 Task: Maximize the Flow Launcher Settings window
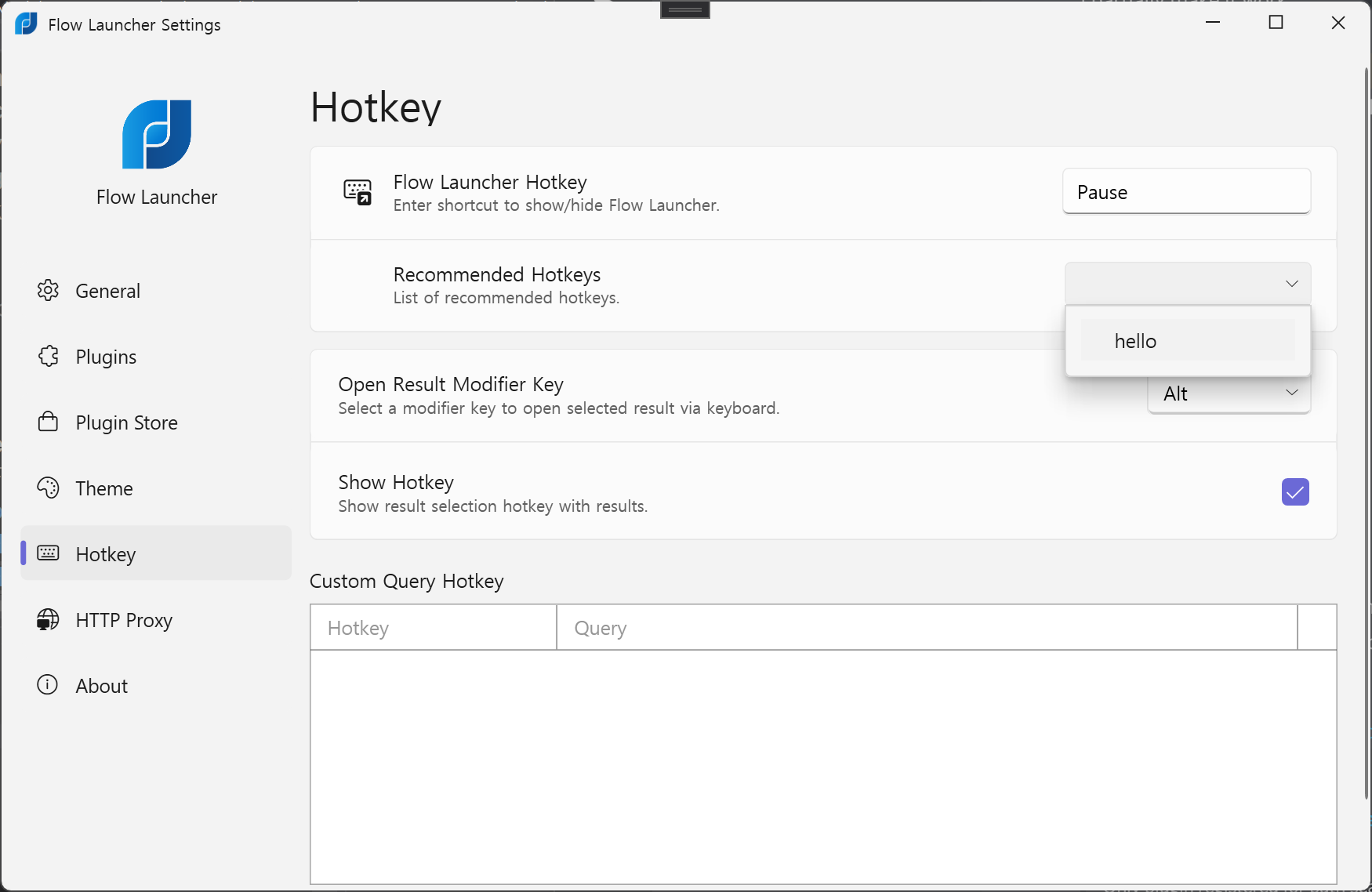(1276, 23)
